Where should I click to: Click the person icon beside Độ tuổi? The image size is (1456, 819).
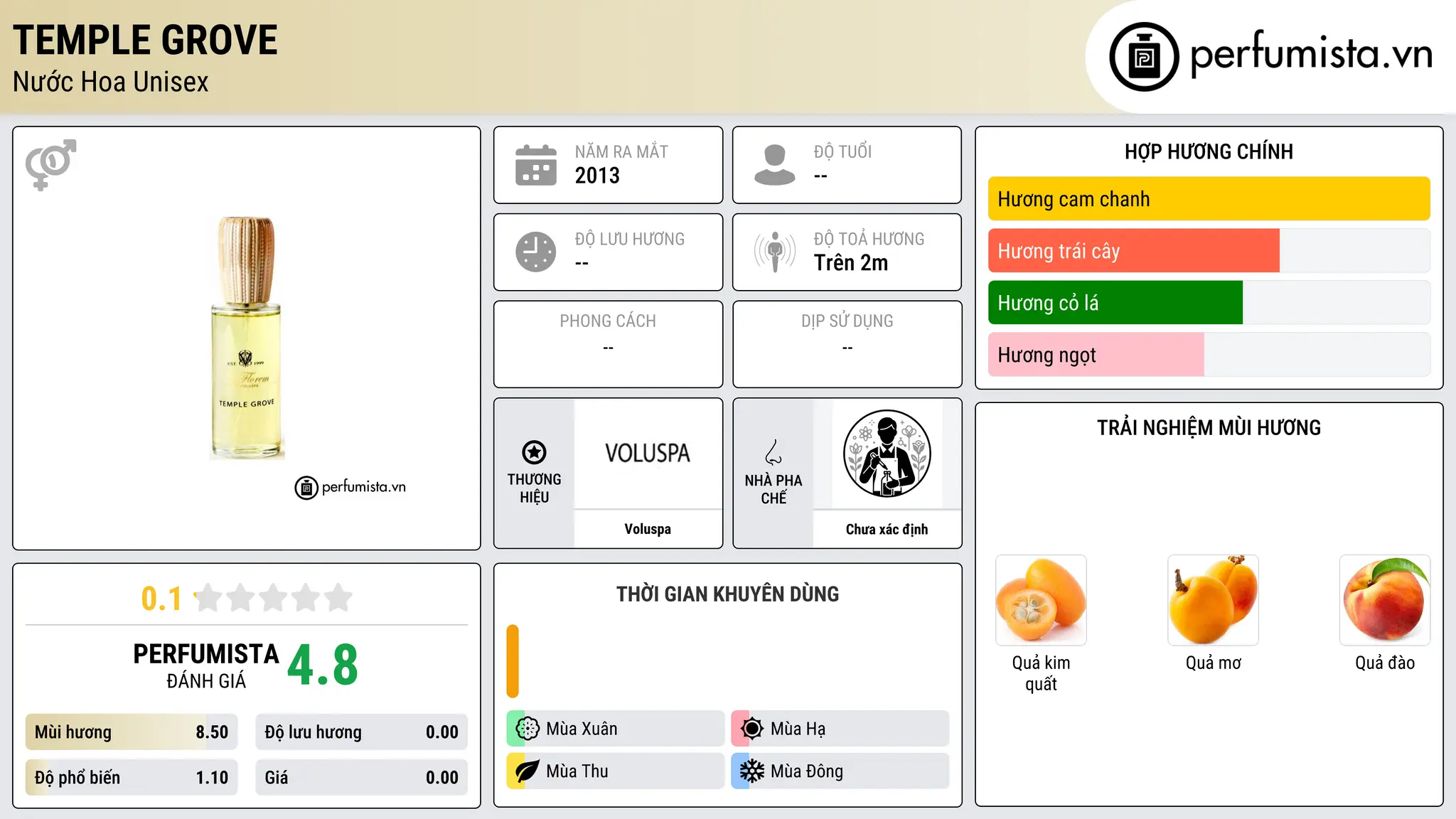(x=775, y=165)
